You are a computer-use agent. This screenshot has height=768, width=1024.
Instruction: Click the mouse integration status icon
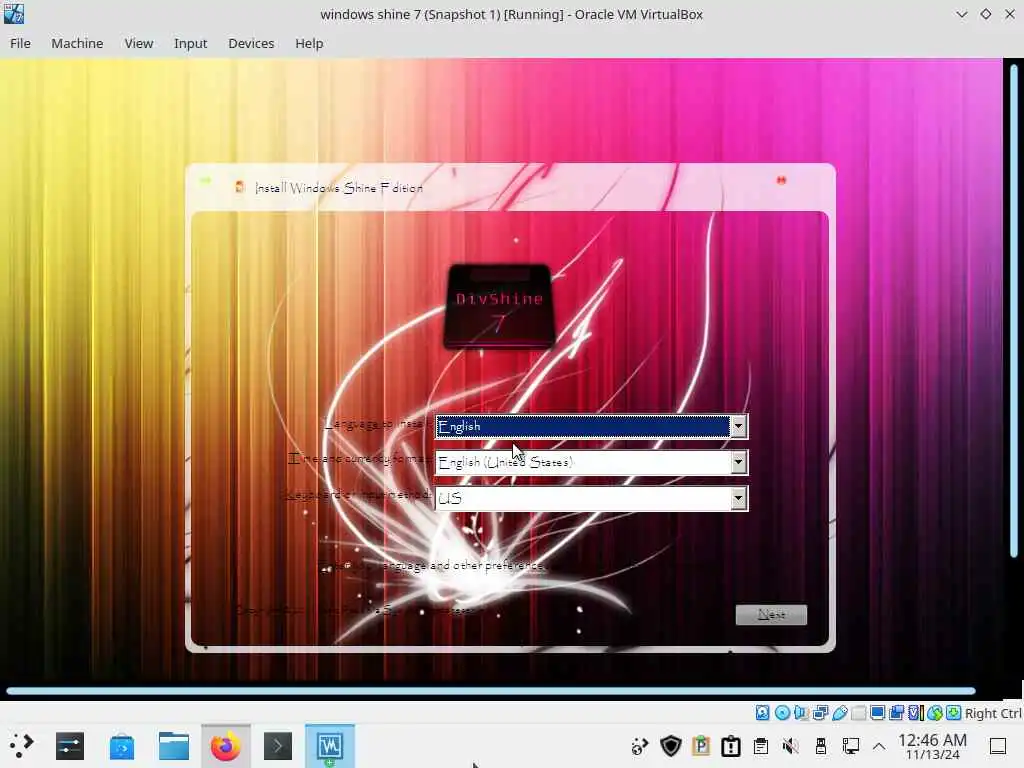tap(935, 712)
